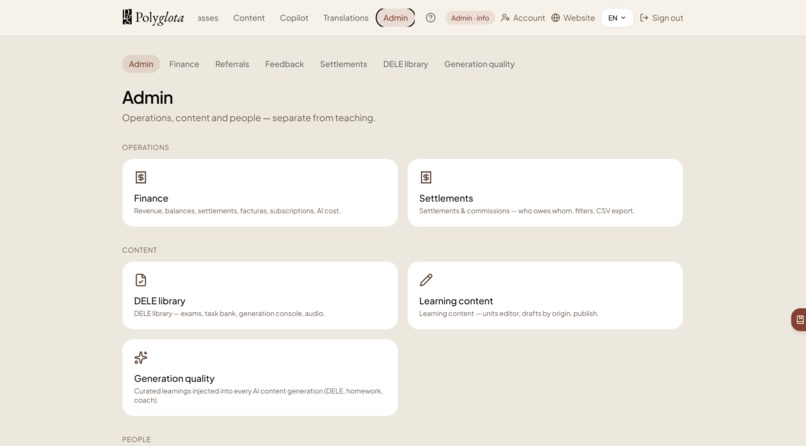Select Admin in top navigation
The width and height of the screenshot is (806, 446).
click(395, 18)
